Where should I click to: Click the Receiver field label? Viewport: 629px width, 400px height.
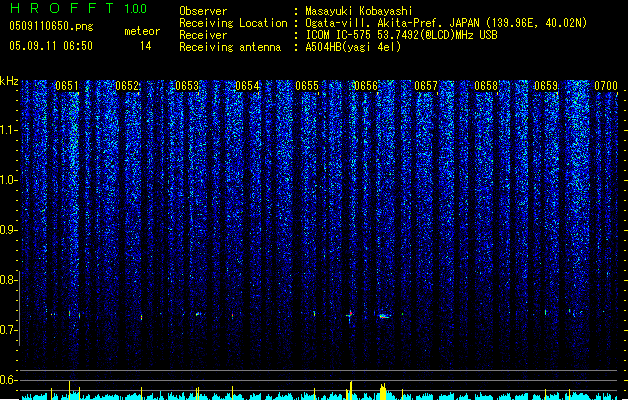[203, 35]
